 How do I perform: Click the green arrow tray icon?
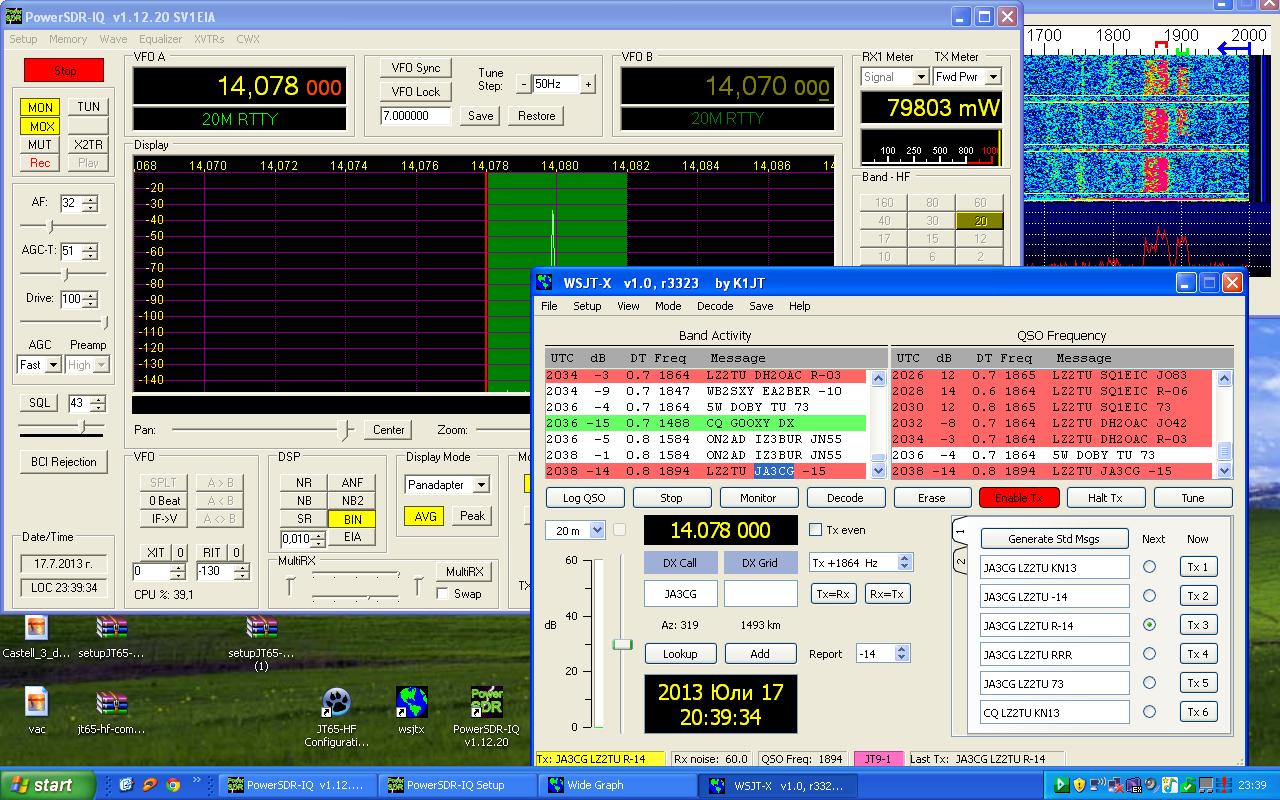click(x=1062, y=785)
